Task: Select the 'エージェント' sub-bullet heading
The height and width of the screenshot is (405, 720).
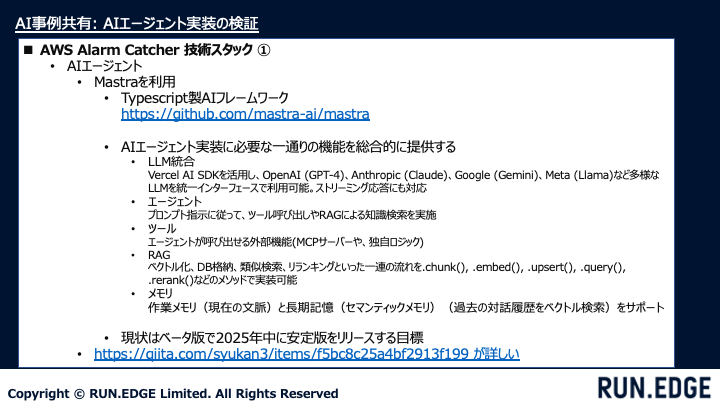Action: coord(174,202)
